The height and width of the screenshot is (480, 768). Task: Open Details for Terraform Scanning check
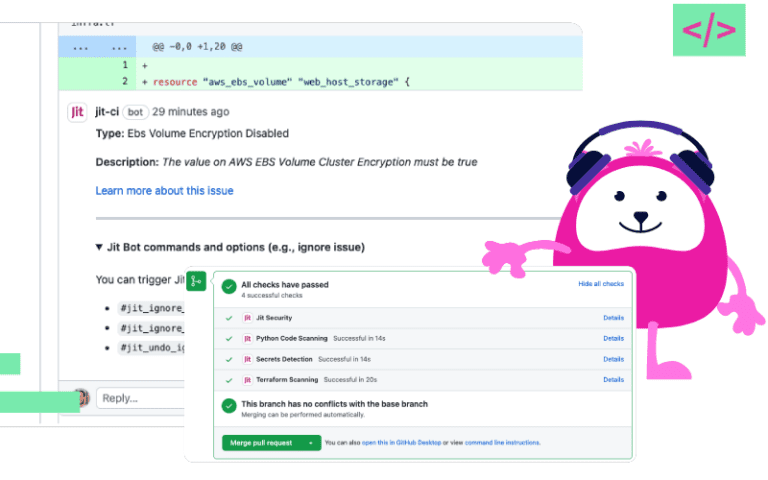pyautogui.click(x=613, y=380)
